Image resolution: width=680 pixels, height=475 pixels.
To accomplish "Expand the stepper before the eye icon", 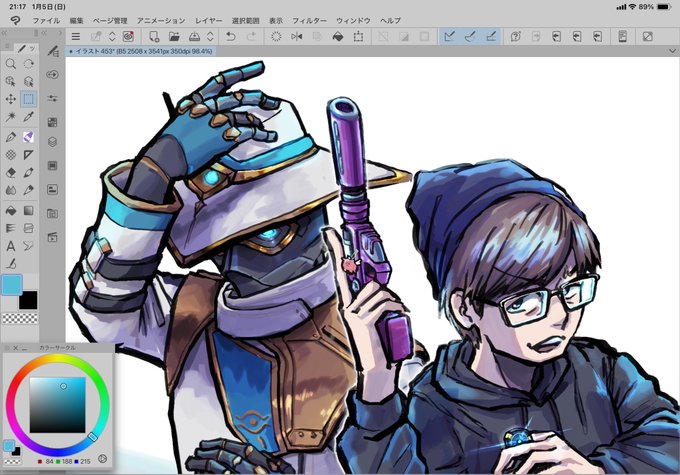I will tap(112, 37).
